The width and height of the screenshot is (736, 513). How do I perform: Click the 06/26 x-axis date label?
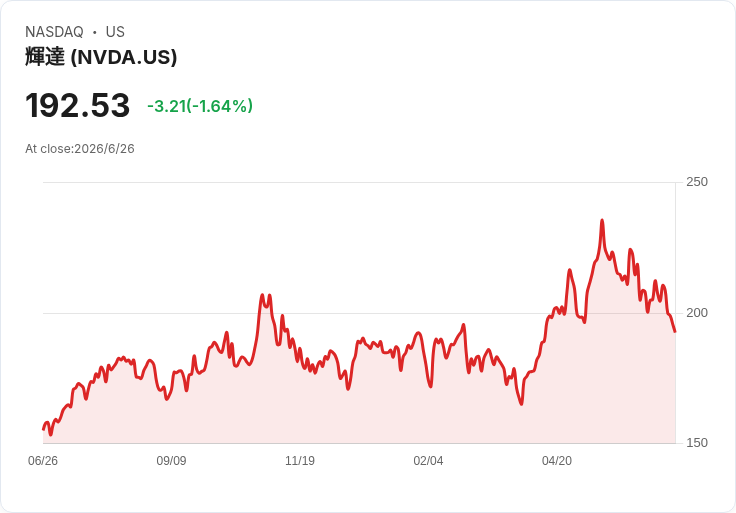point(43,461)
